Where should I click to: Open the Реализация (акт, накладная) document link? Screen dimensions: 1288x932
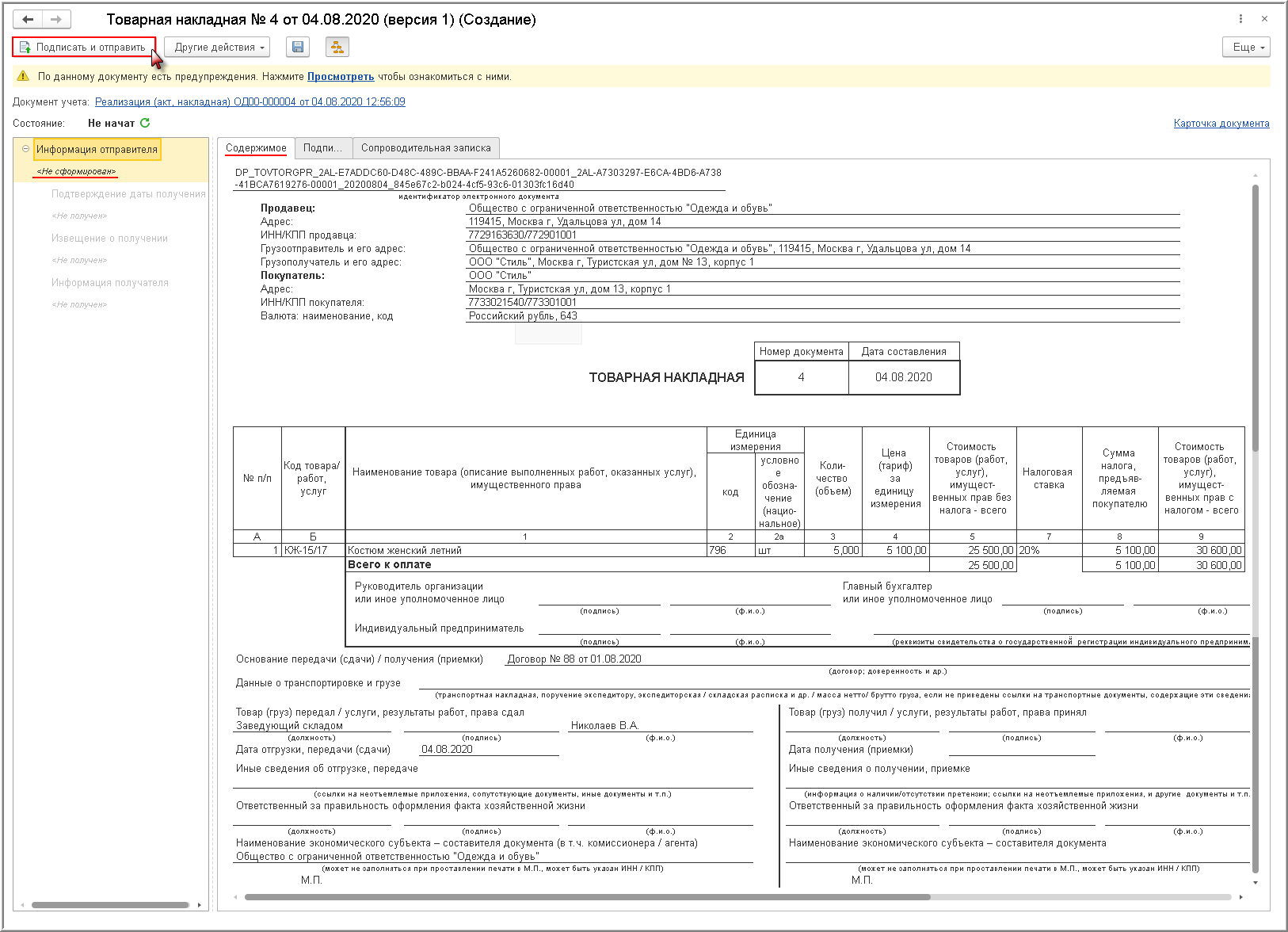coord(250,102)
